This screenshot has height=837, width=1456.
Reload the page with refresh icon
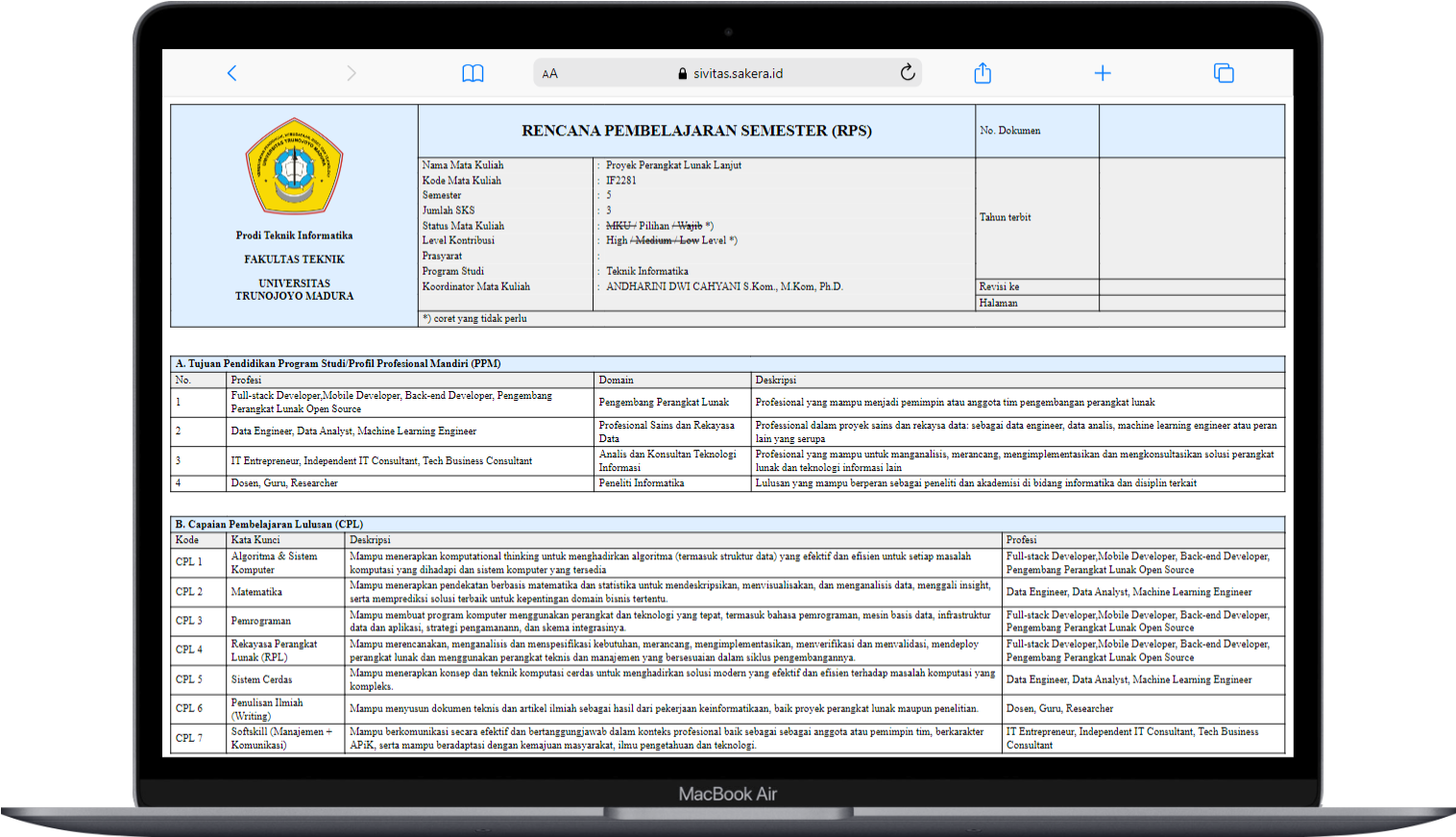click(x=908, y=73)
